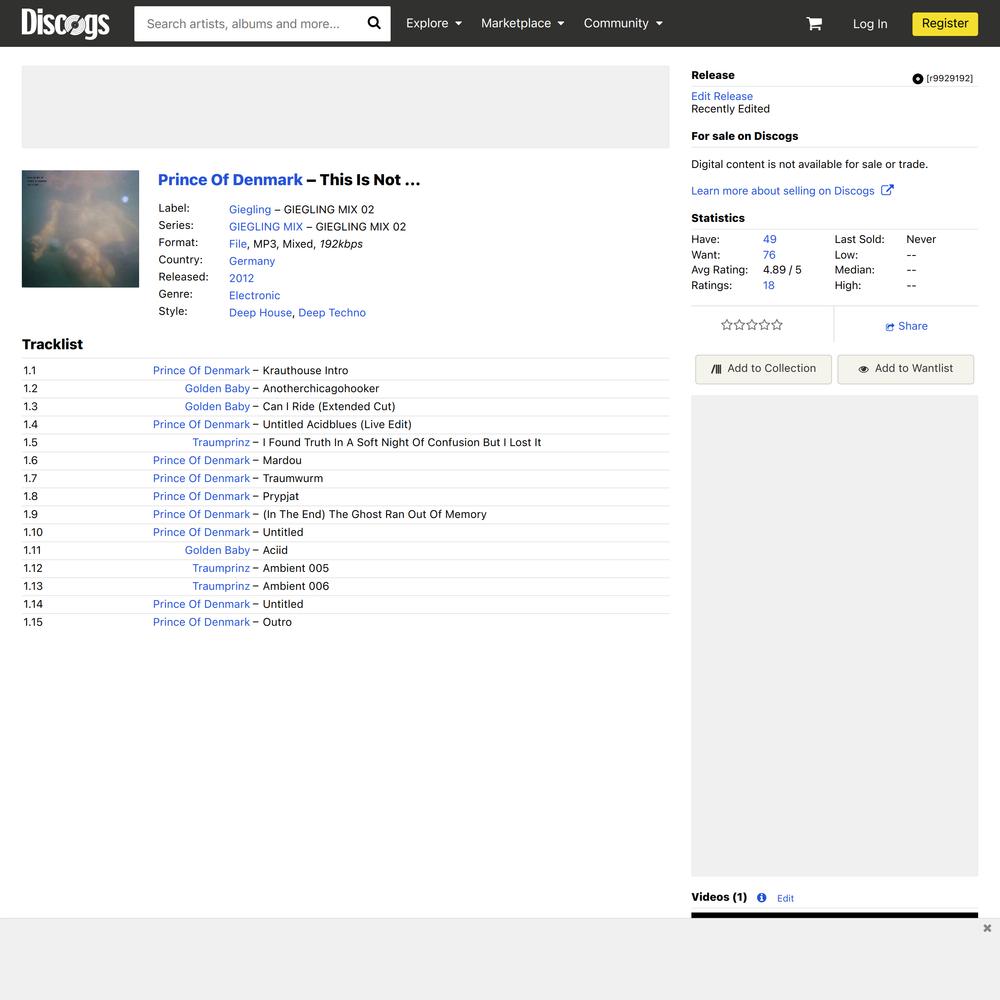Open the Deep House style link
The image size is (1000, 1000).
260,312
